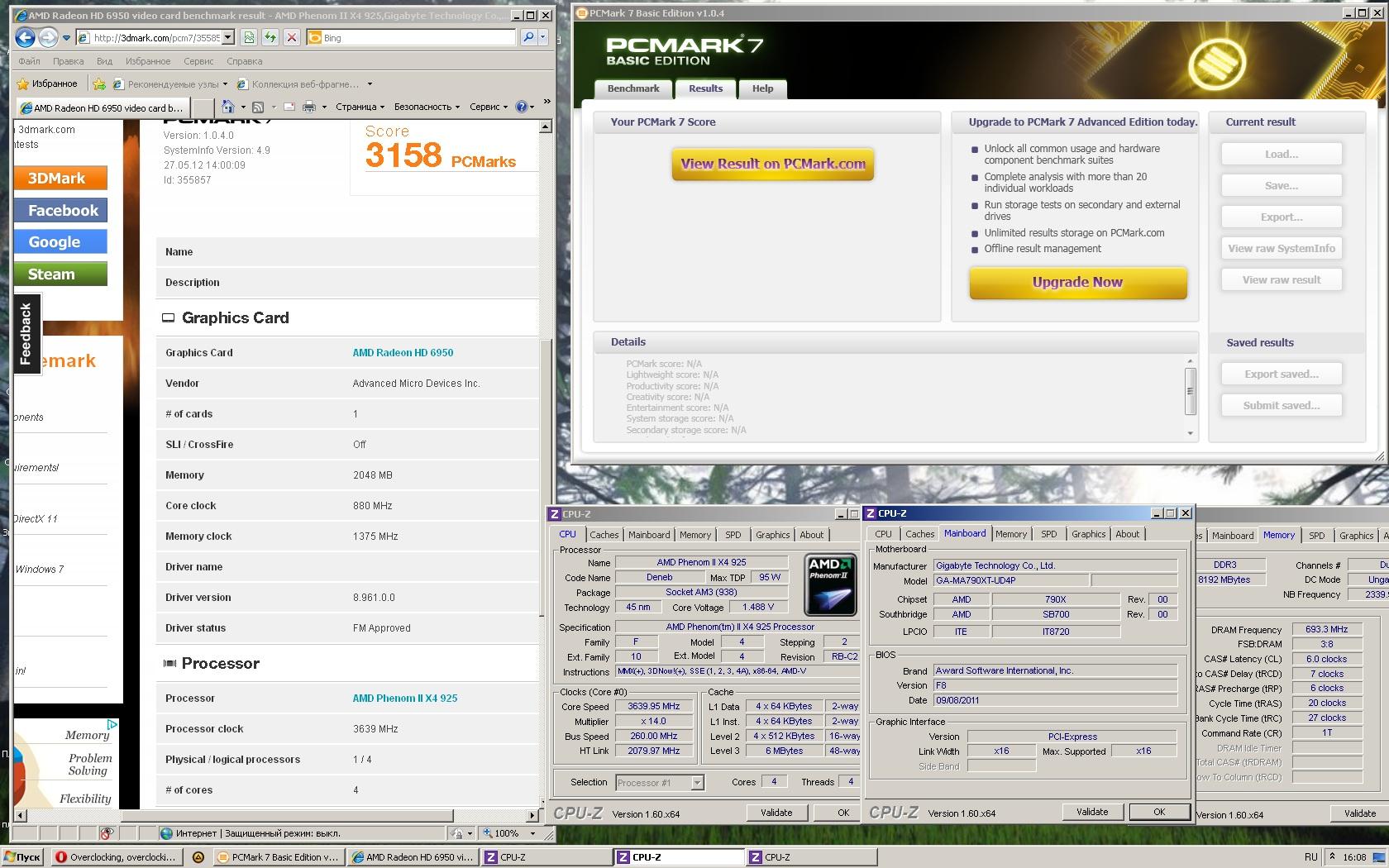
Task: Select the IE tab AMD Radeon HD 6950
Action: click(103, 107)
